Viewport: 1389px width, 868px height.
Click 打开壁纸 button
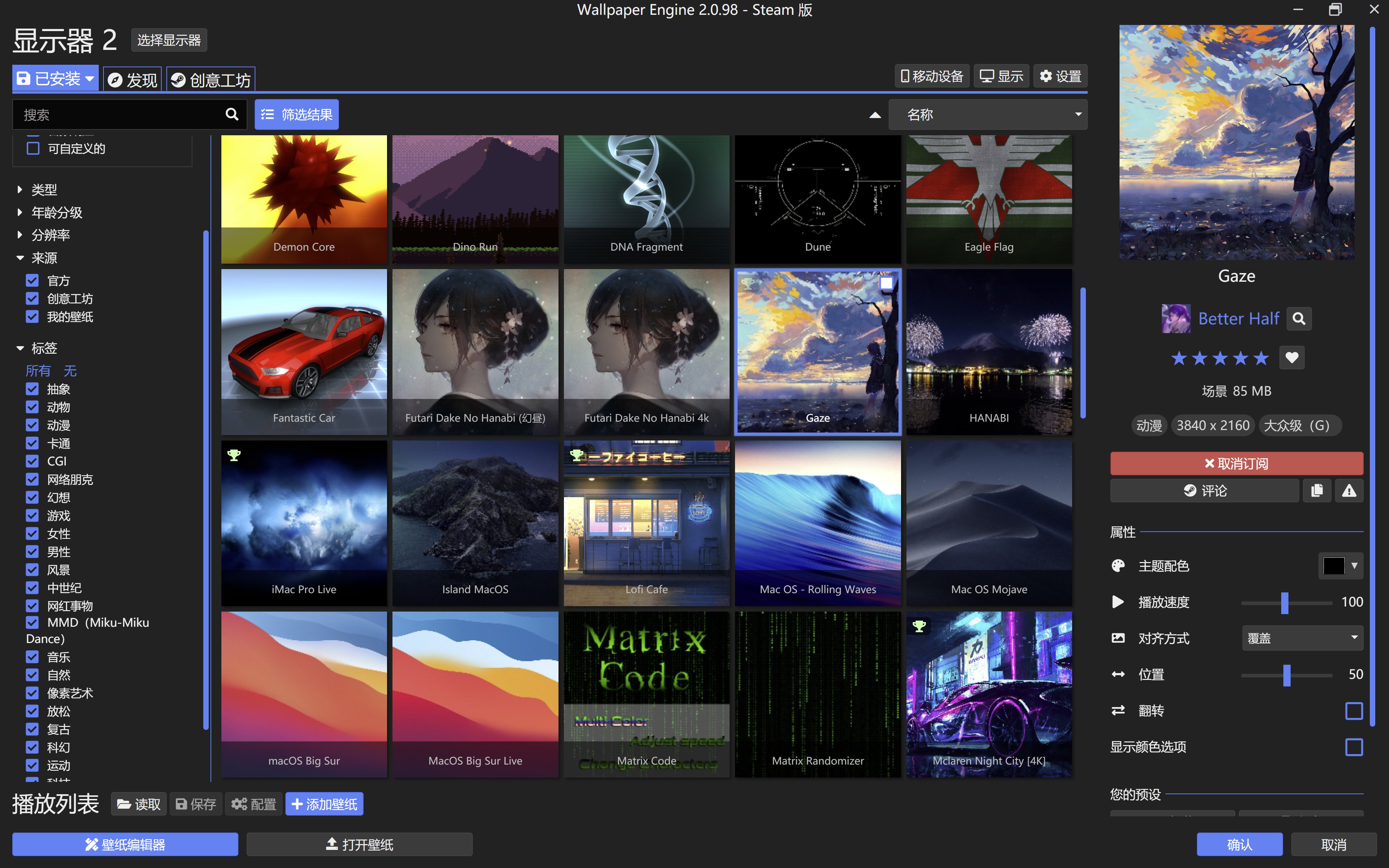pos(359,844)
